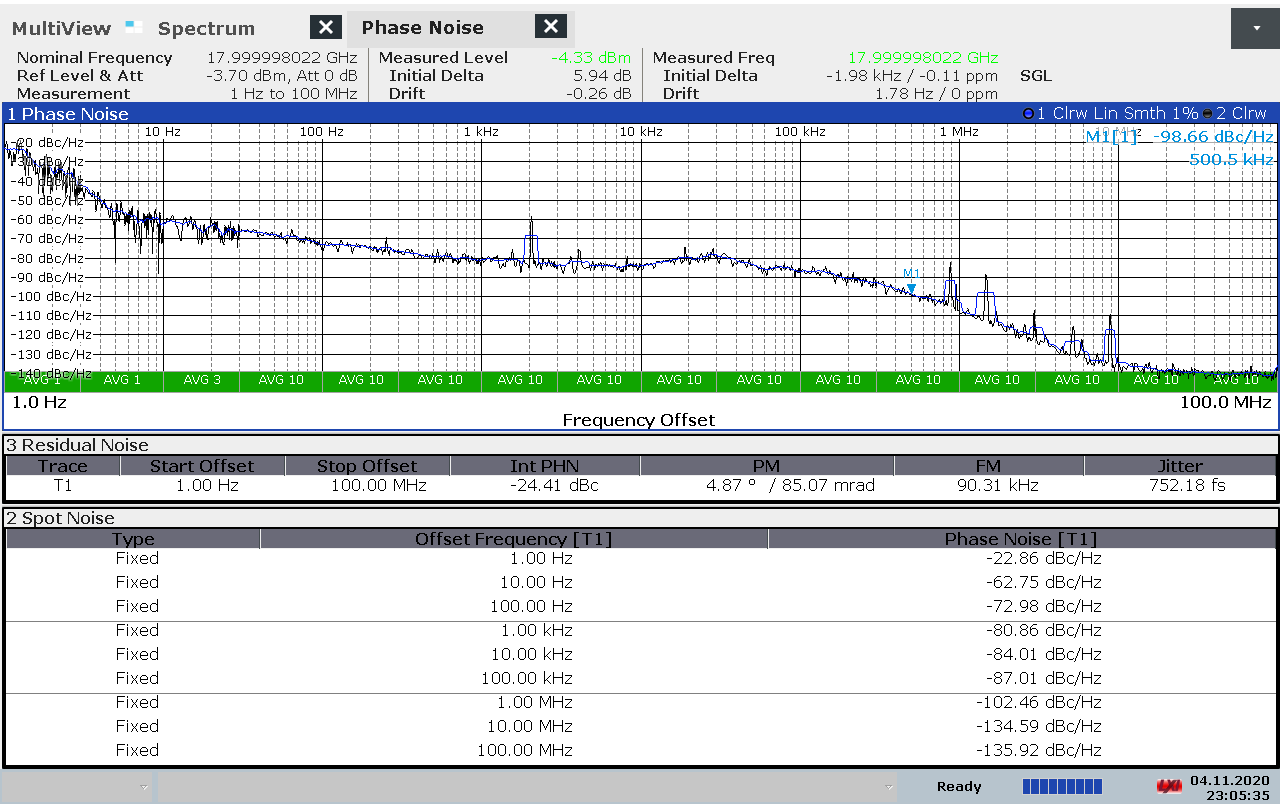The width and height of the screenshot is (1280, 808).
Task: Select the 1.00 kHz spot noise row
Action: click(x=640, y=630)
